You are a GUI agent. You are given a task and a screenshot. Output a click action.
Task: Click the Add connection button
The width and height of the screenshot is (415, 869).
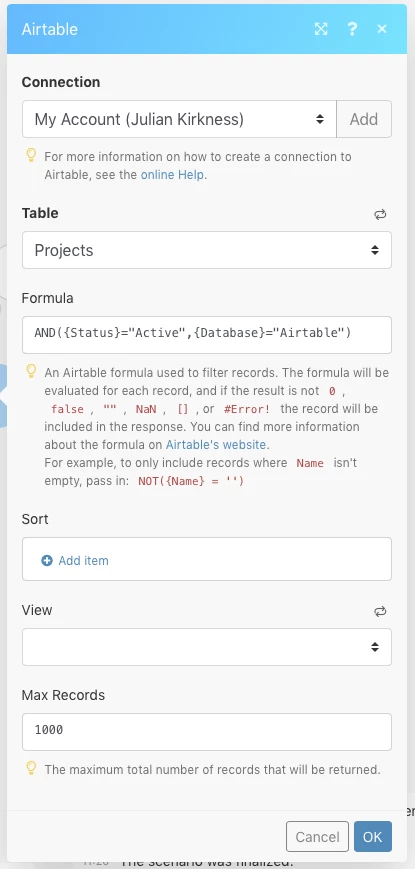[x=364, y=119]
